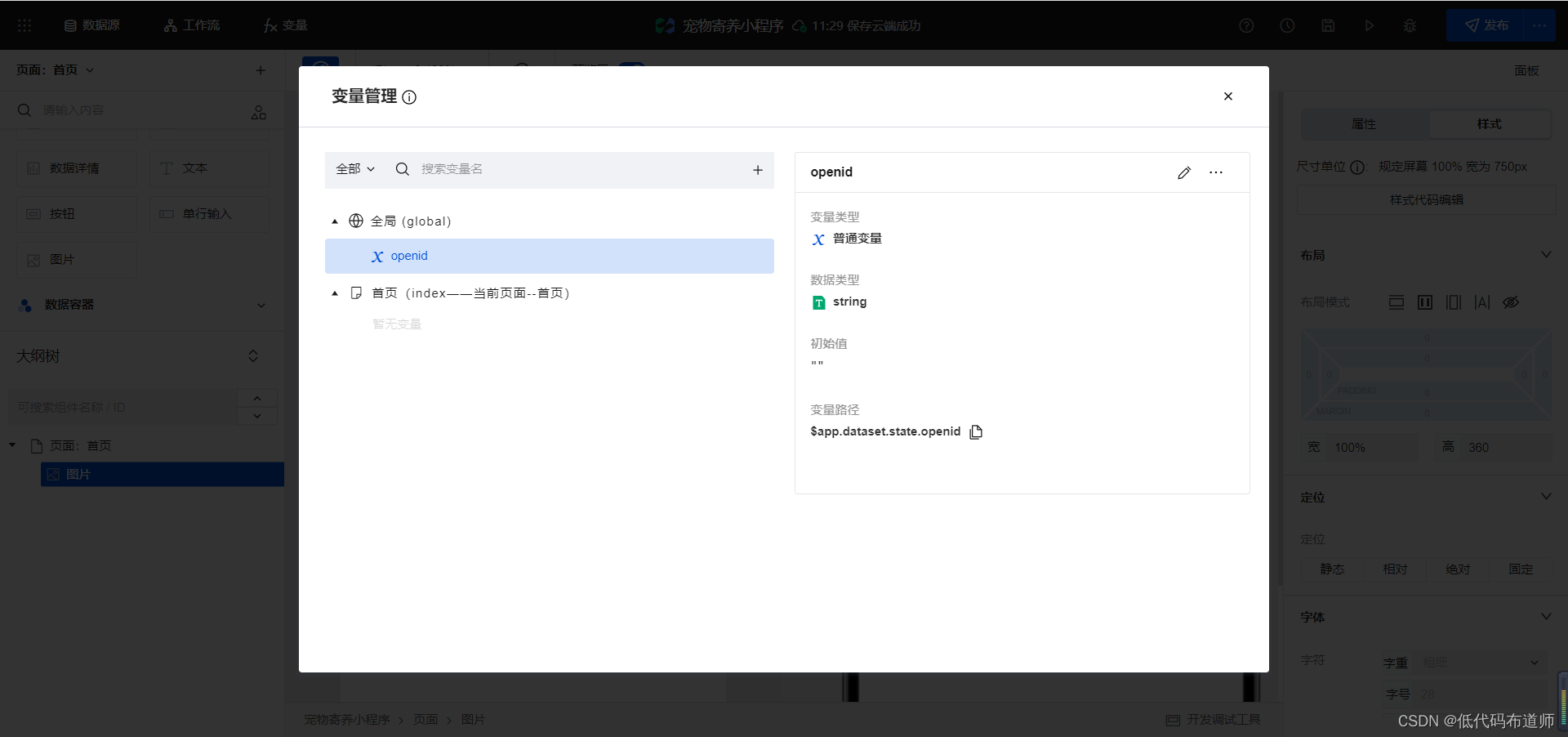
Task: Click the page icon beside 首页 (index)
Action: click(x=356, y=293)
